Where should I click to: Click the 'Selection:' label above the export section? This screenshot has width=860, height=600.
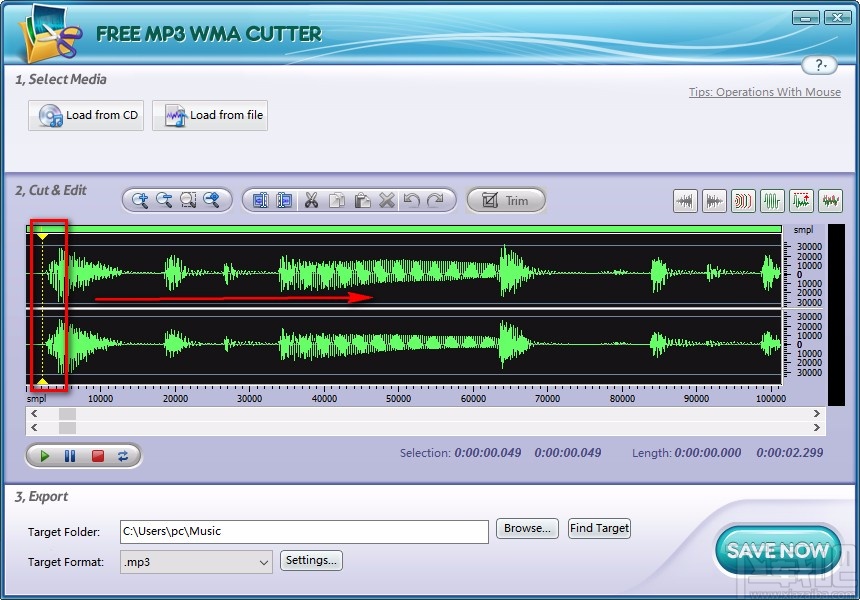[425, 453]
